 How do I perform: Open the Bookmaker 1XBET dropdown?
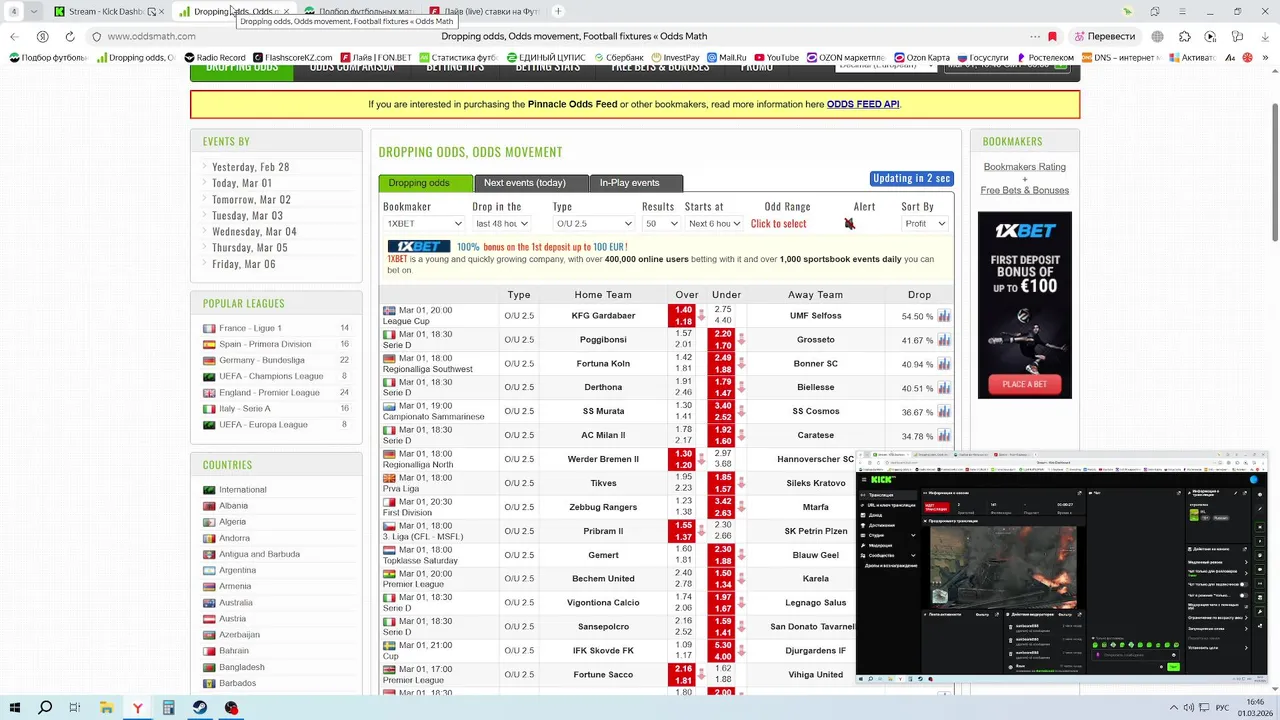coord(424,224)
